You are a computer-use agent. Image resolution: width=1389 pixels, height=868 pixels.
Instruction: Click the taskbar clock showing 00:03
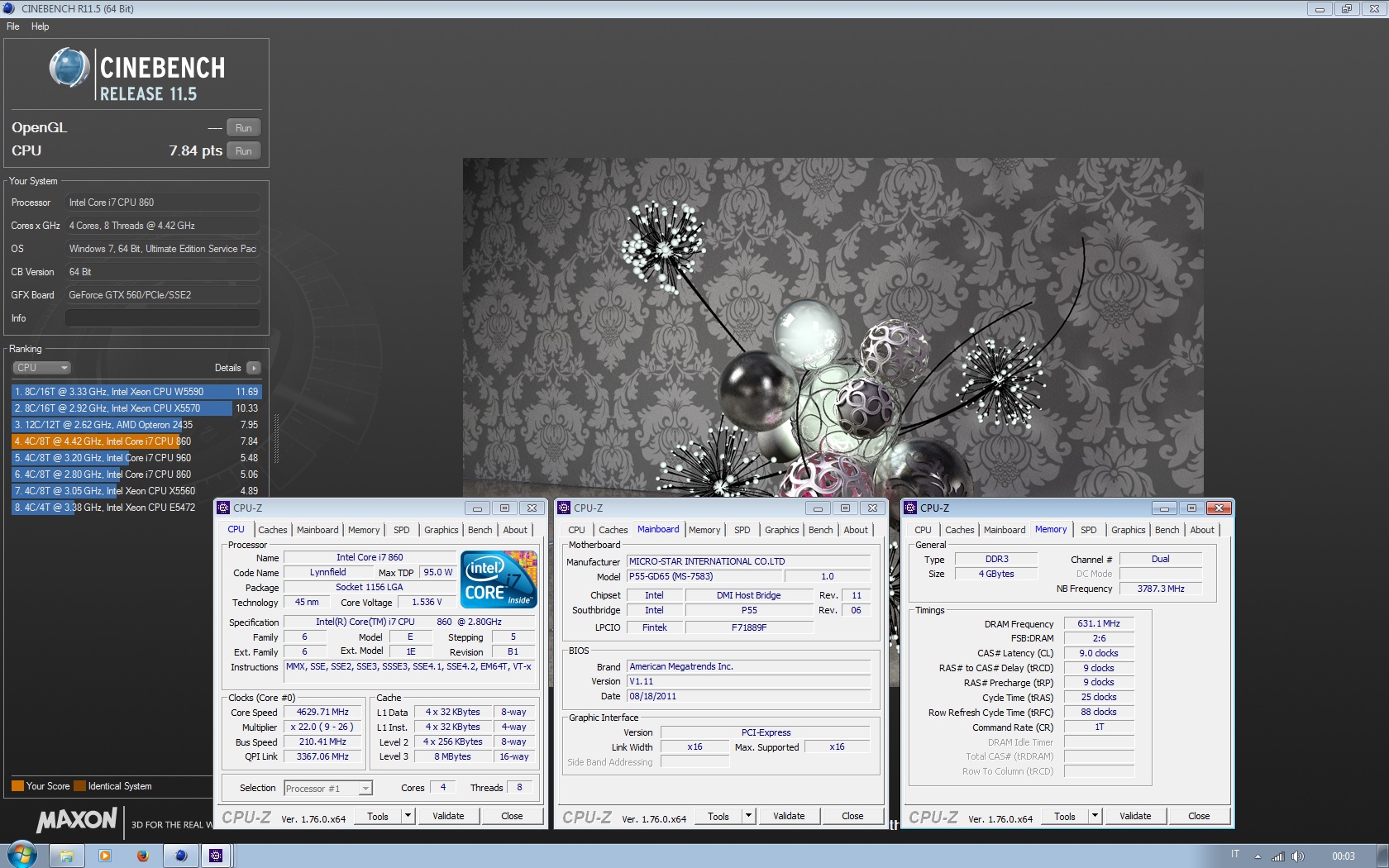1344,856
